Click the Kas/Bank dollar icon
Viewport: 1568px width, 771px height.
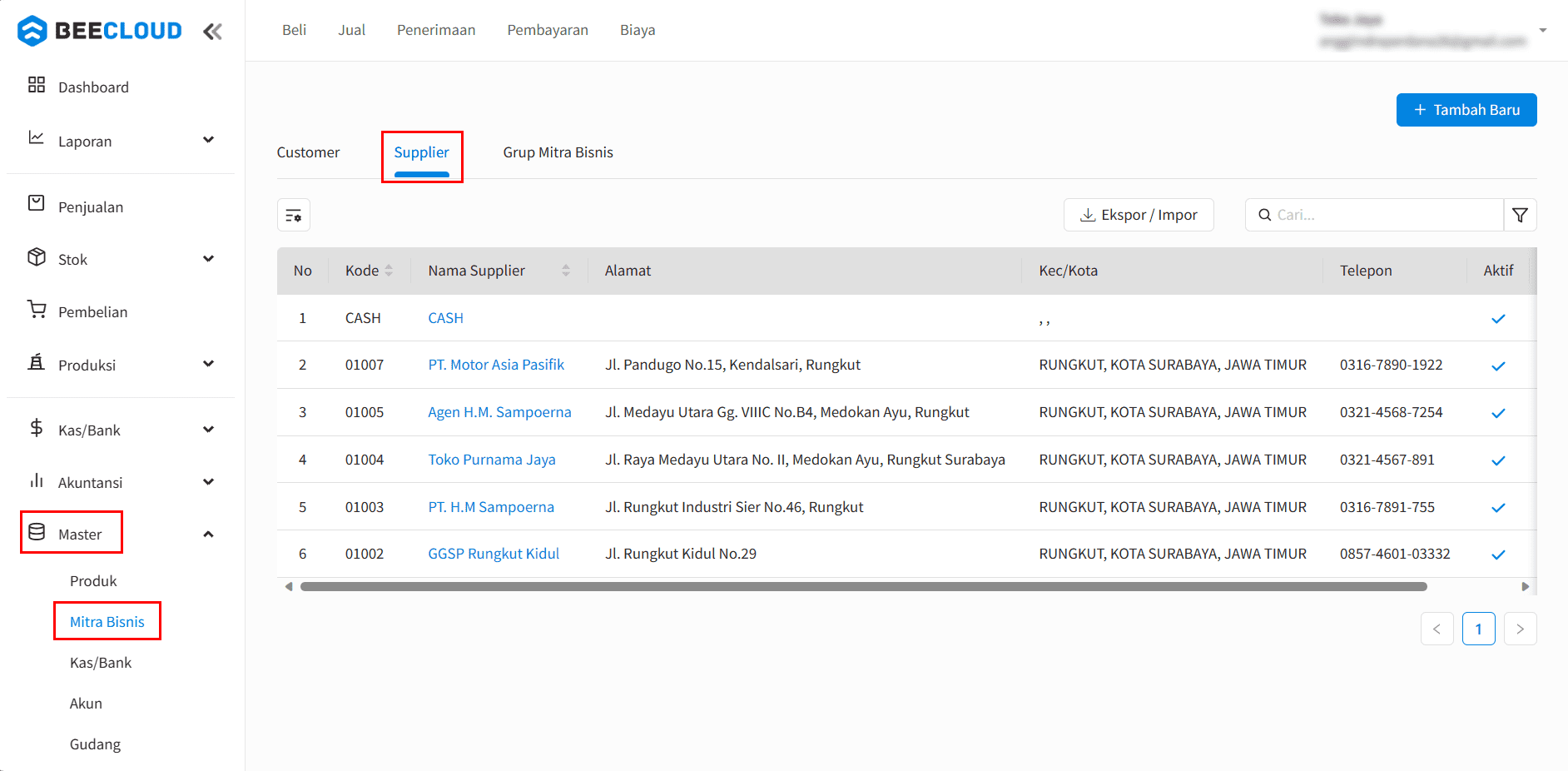click(x=37, y=428)
